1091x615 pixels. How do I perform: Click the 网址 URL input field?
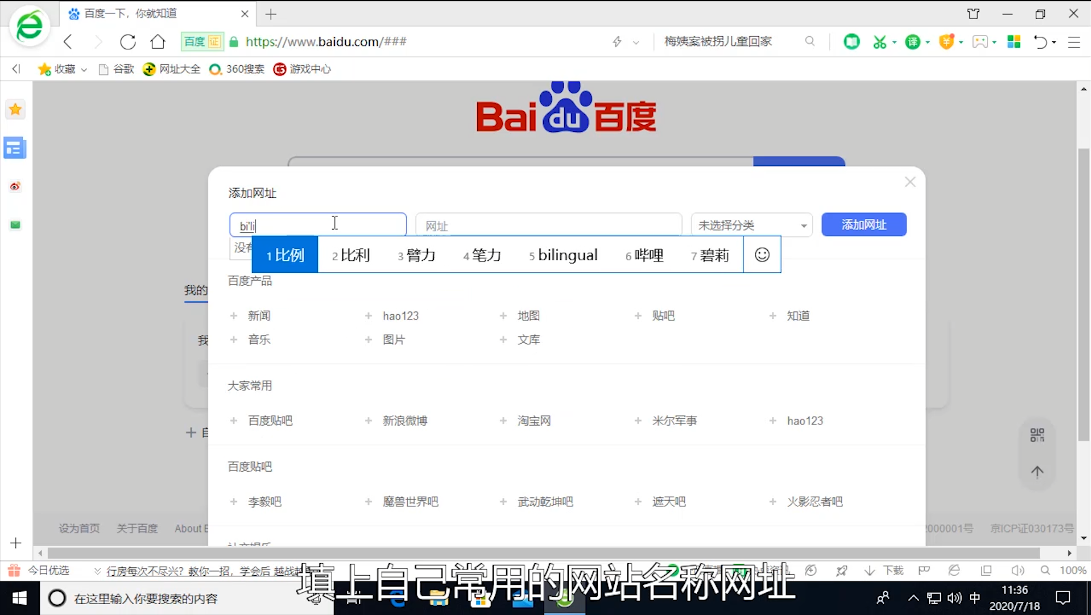(548, 226)
